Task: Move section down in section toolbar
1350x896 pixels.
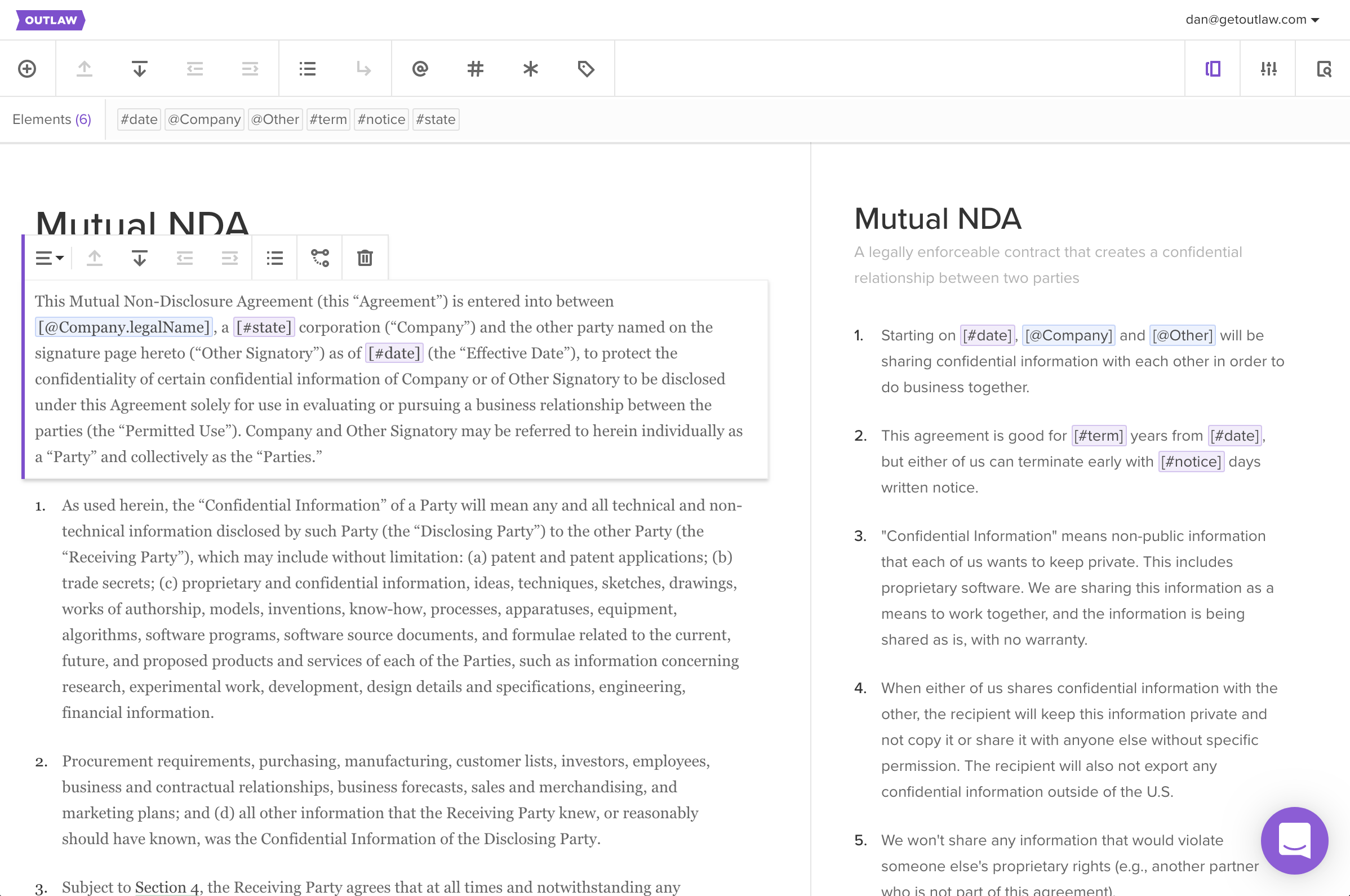Action: point(139,258)
